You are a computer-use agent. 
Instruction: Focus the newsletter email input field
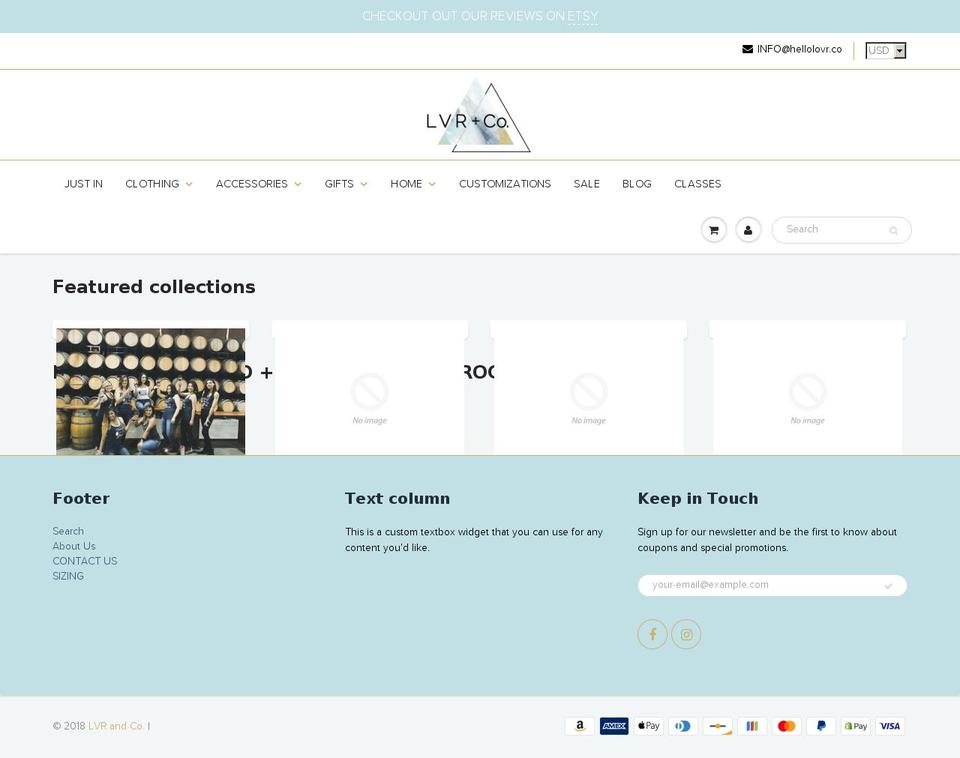tap(760, 585)
